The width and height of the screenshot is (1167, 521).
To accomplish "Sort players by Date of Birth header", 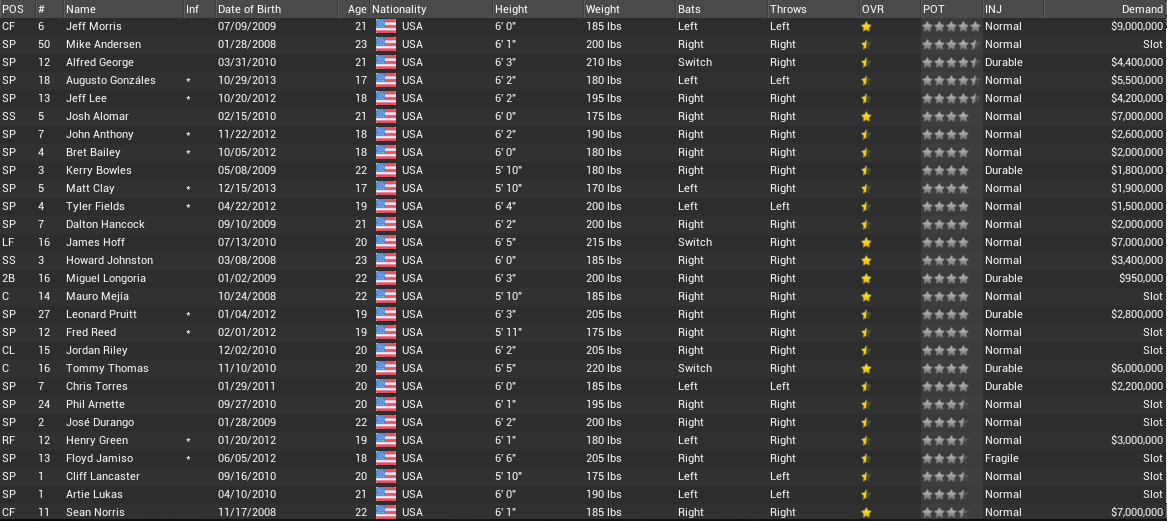I will (249, 9).
